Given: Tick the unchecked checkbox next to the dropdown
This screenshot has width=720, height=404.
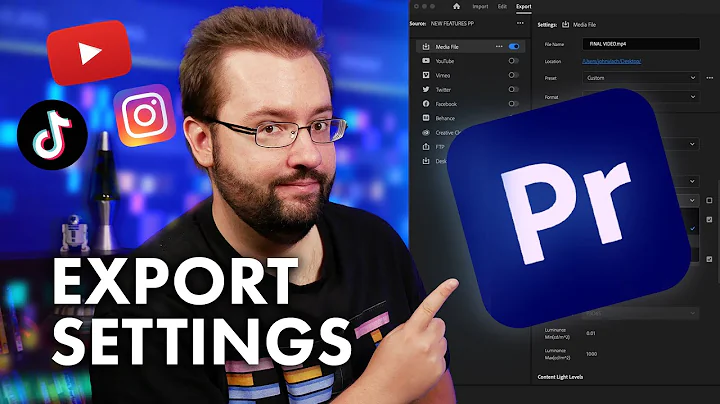Looking at the screenshot, I should (709, 200).
